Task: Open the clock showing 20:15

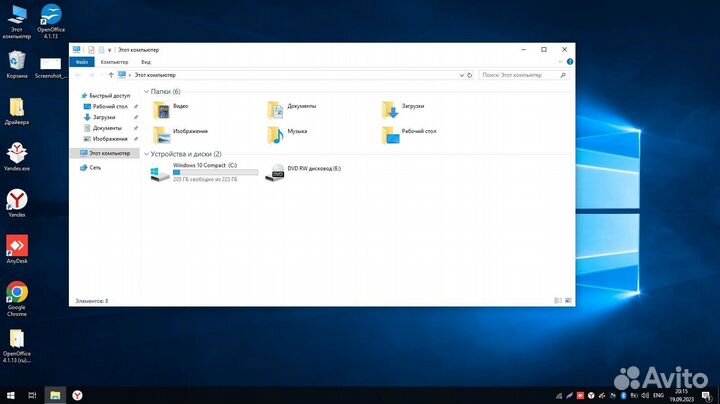Action: 681,395
